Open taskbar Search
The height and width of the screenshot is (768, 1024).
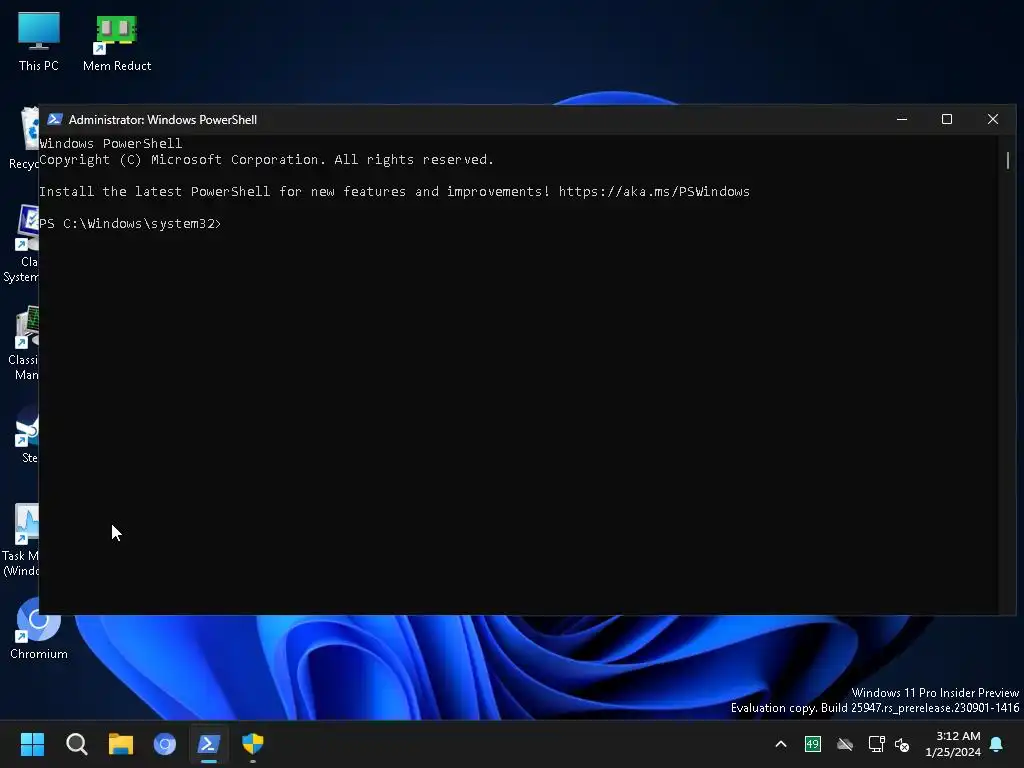pos(76,744)
